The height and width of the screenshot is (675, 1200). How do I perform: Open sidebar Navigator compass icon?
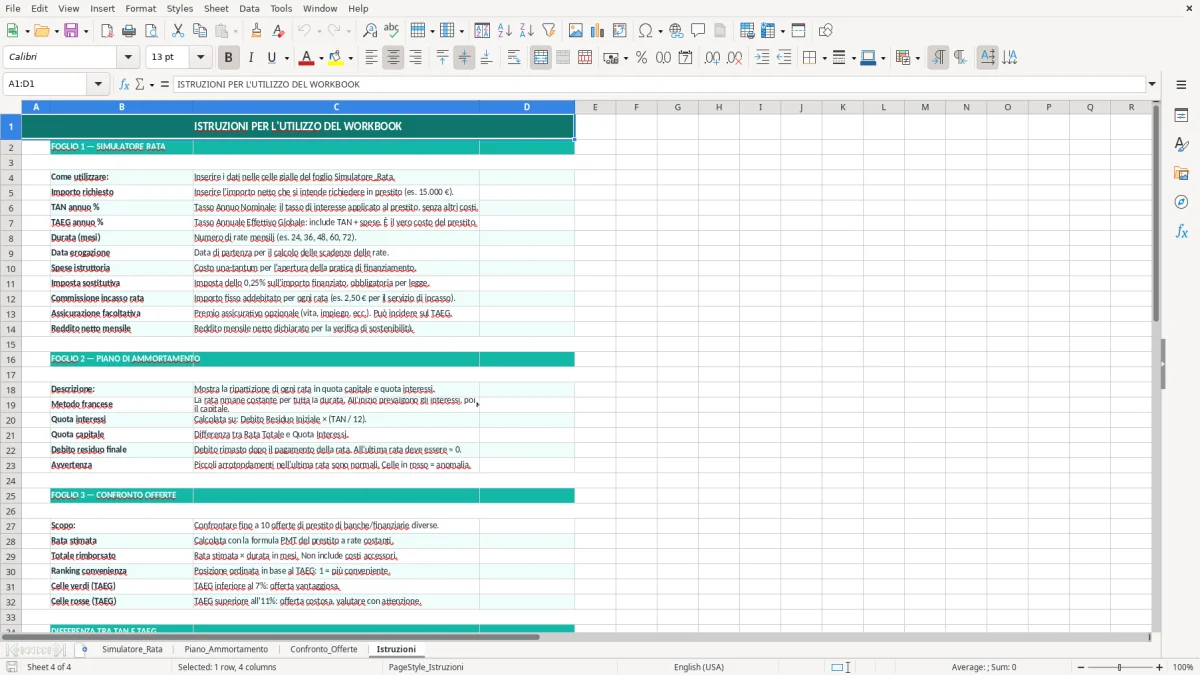[1181, 202]
